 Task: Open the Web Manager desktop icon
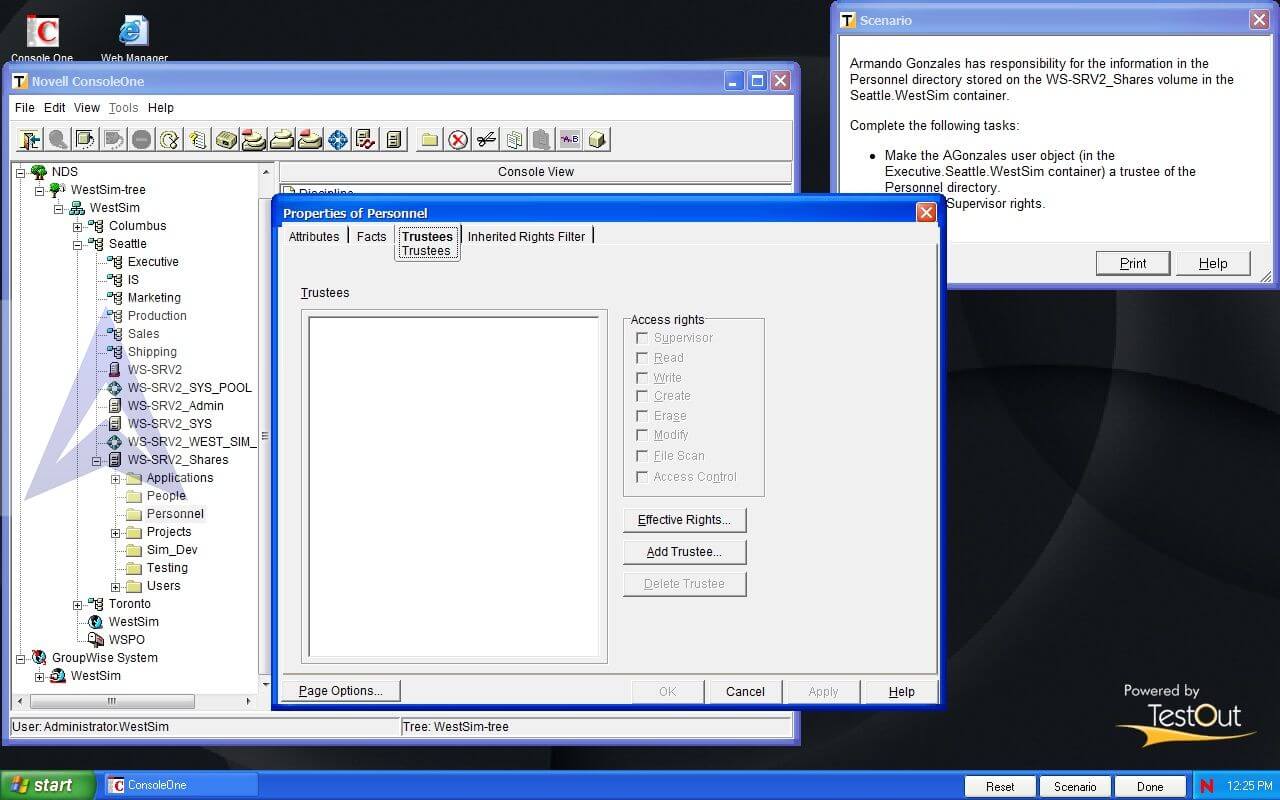(x=134, y=39)
